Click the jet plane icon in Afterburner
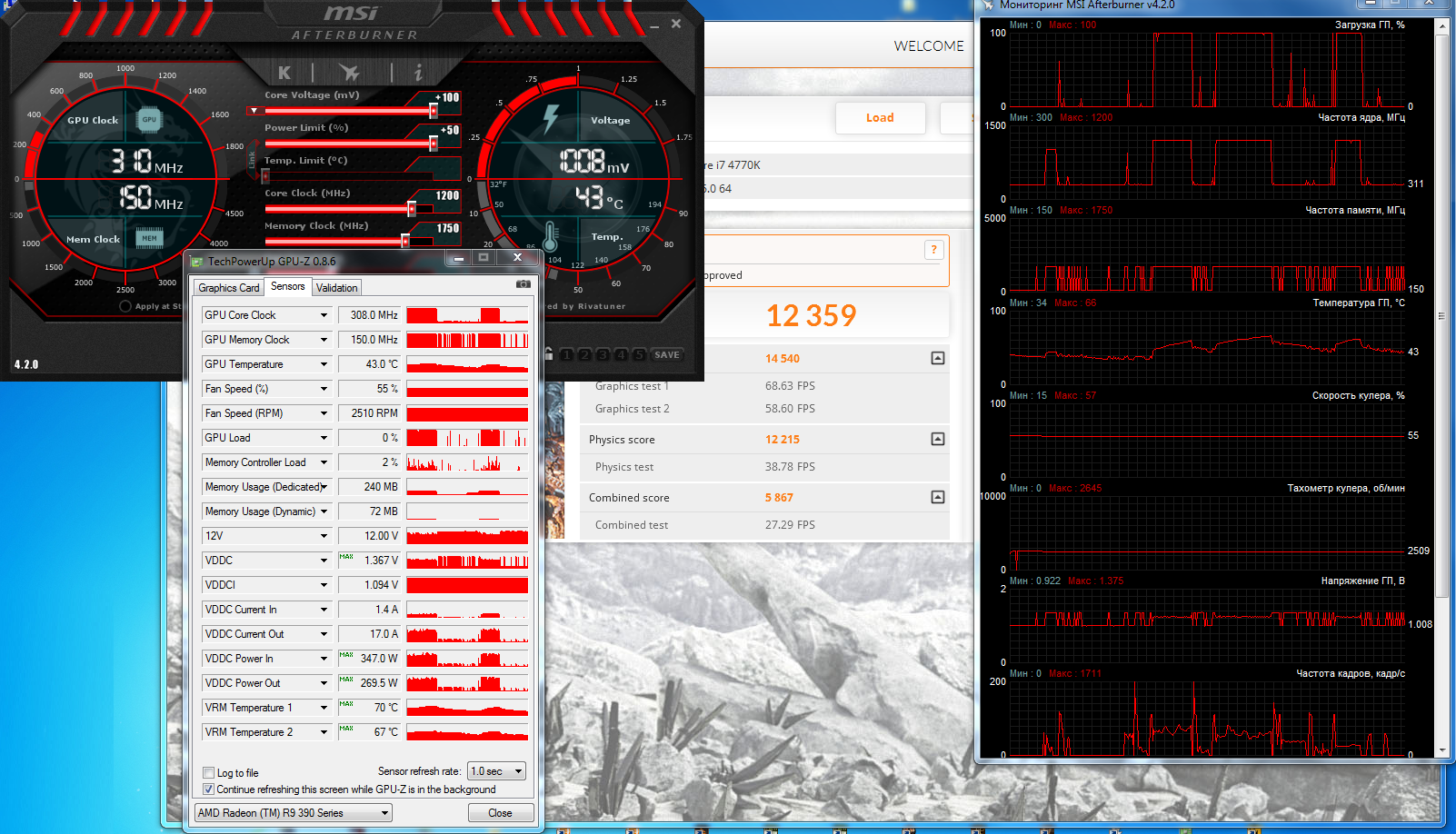Screen dimensions: 1456x834 pos(349,72)
